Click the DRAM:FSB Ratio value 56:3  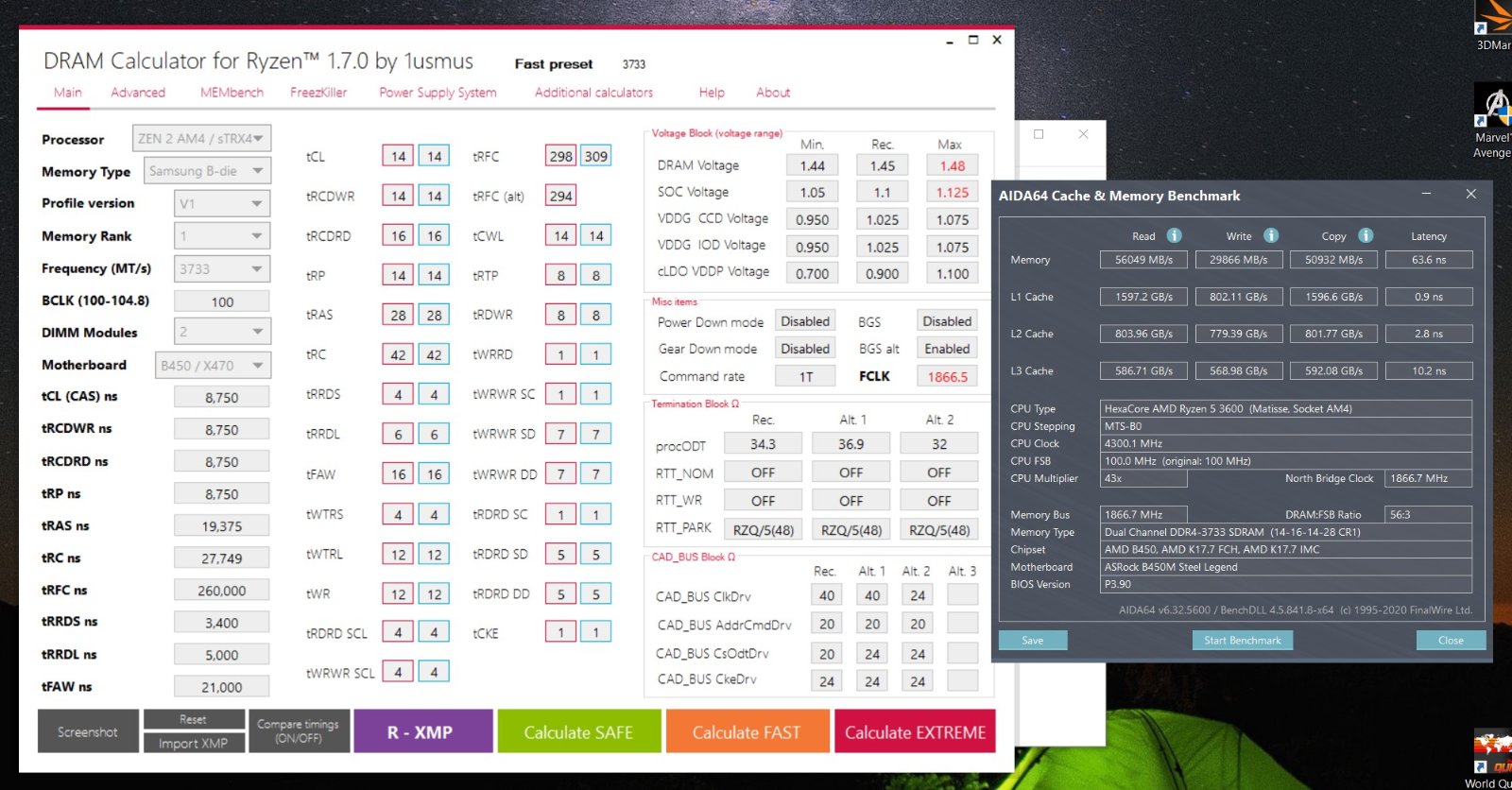pos(1429,515)
